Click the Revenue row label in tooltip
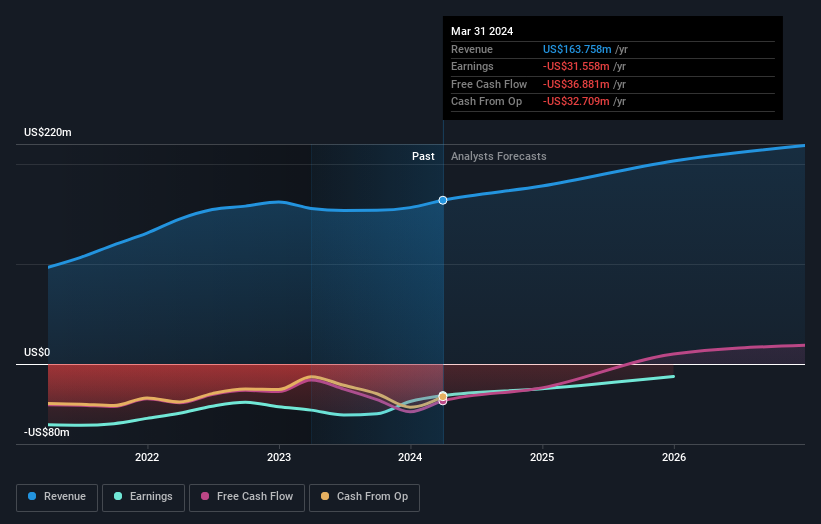 click(x=472, y=49)
